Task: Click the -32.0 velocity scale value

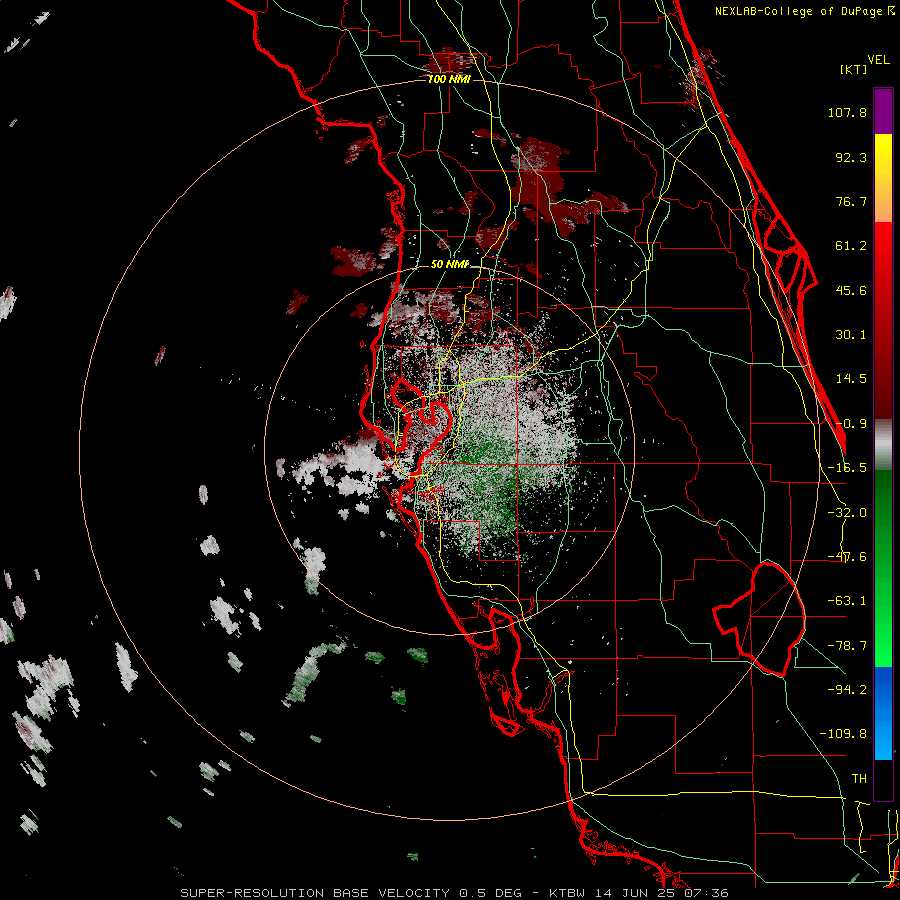Action: tap(847, 513)
